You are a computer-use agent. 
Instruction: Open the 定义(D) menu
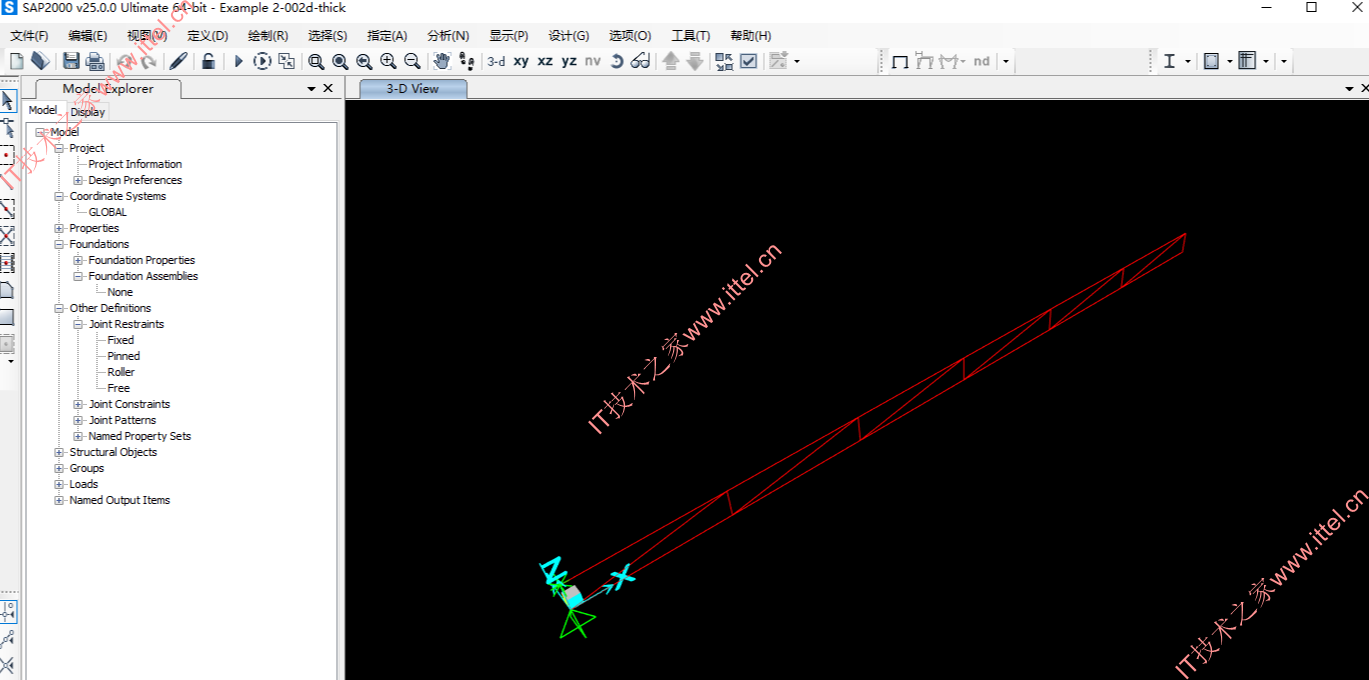208,36
